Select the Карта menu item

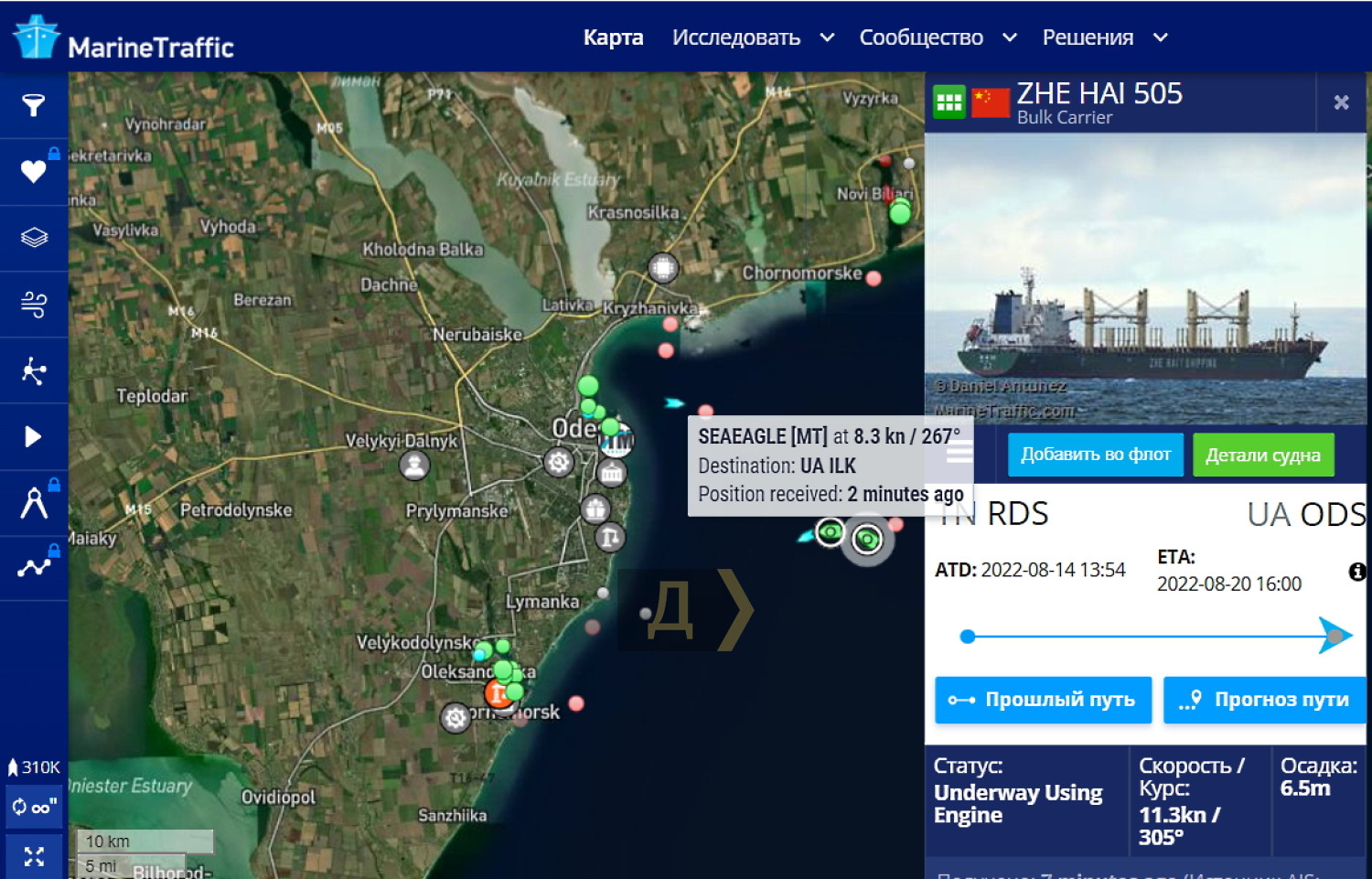614,38
